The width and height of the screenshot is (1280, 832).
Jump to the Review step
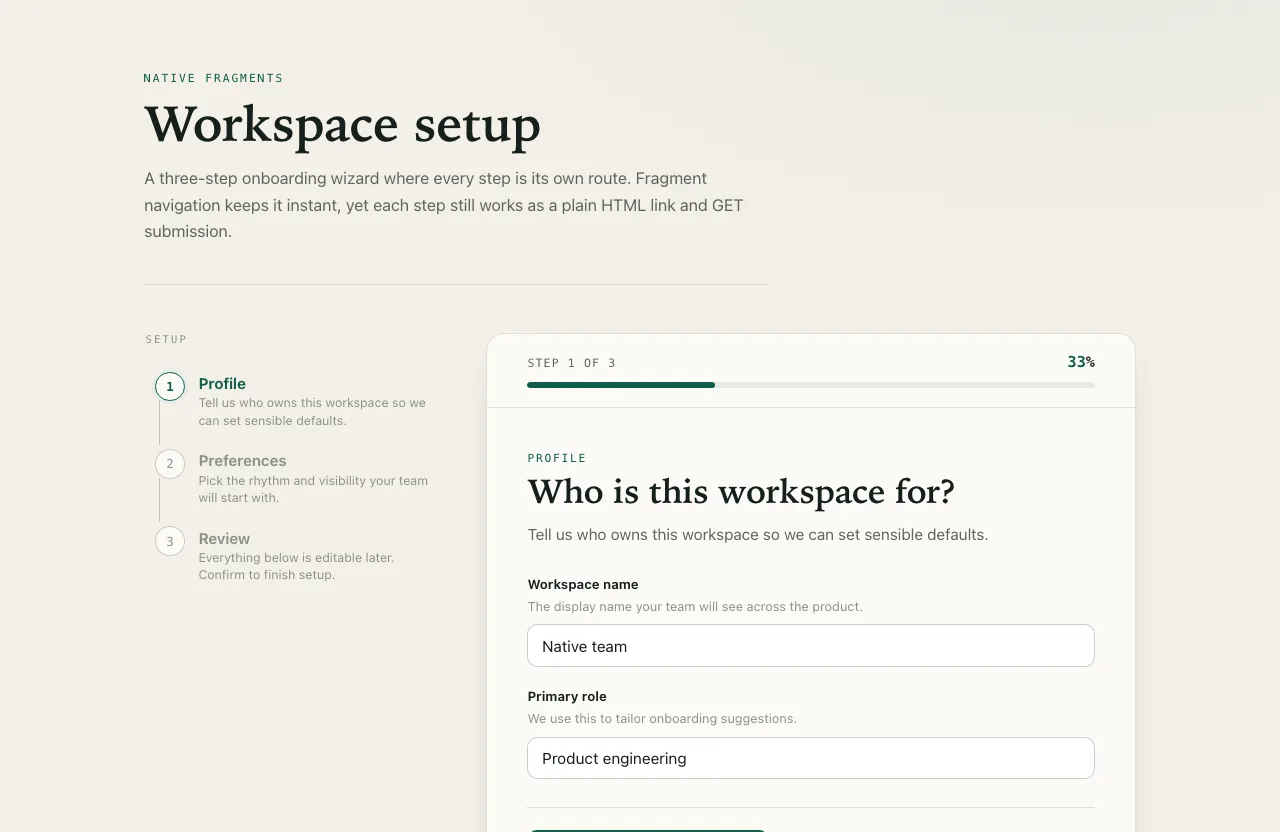[224, 539]
